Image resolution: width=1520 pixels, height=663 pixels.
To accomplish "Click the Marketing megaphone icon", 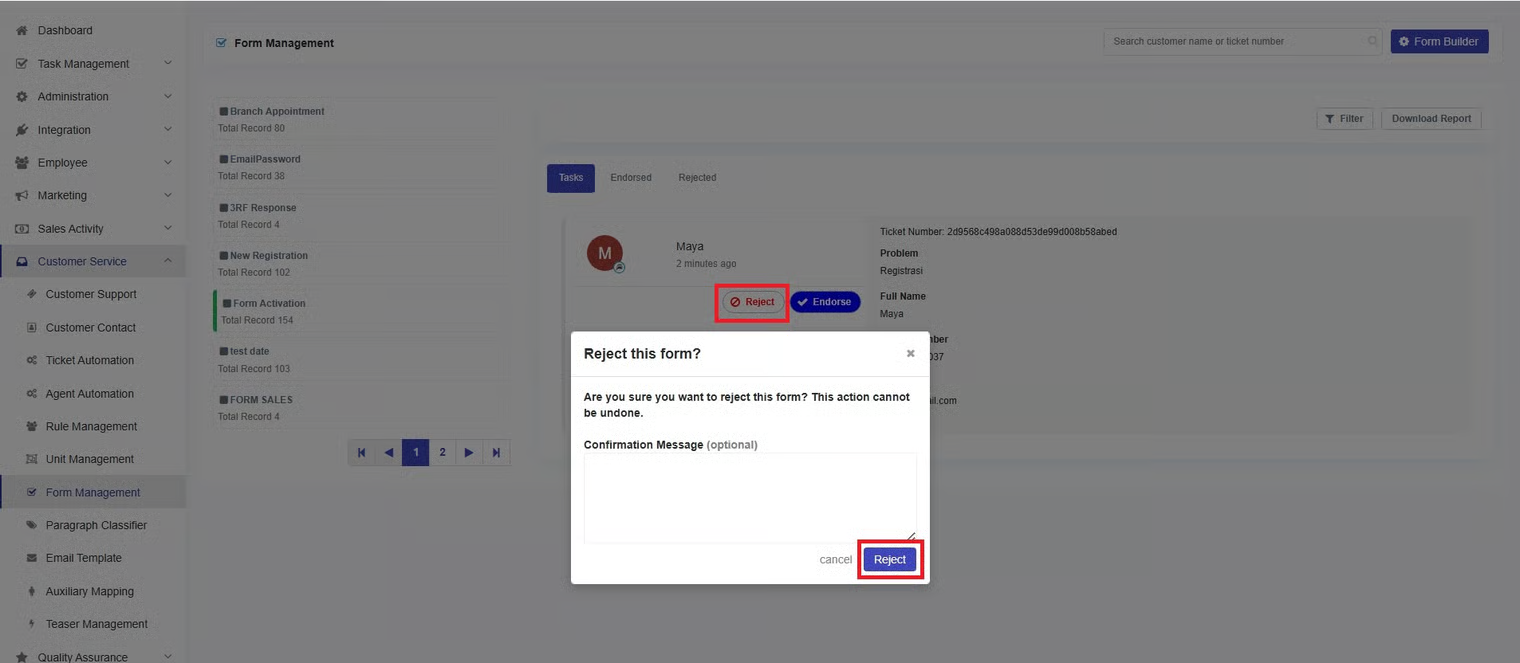I will [22, 196].
